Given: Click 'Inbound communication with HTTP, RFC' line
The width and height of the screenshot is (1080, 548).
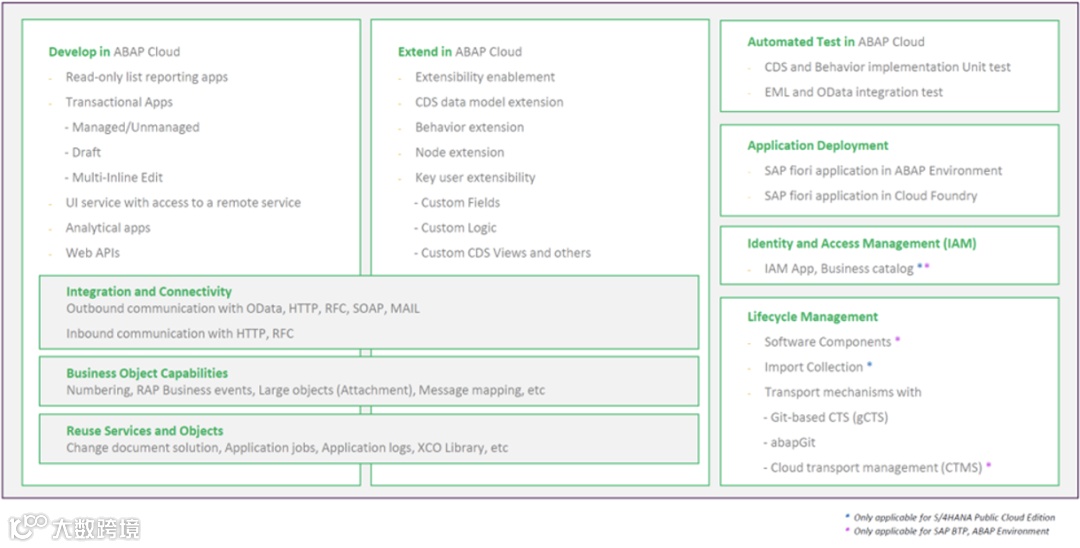Looking at the screenshot, I should tap(180, 334).
